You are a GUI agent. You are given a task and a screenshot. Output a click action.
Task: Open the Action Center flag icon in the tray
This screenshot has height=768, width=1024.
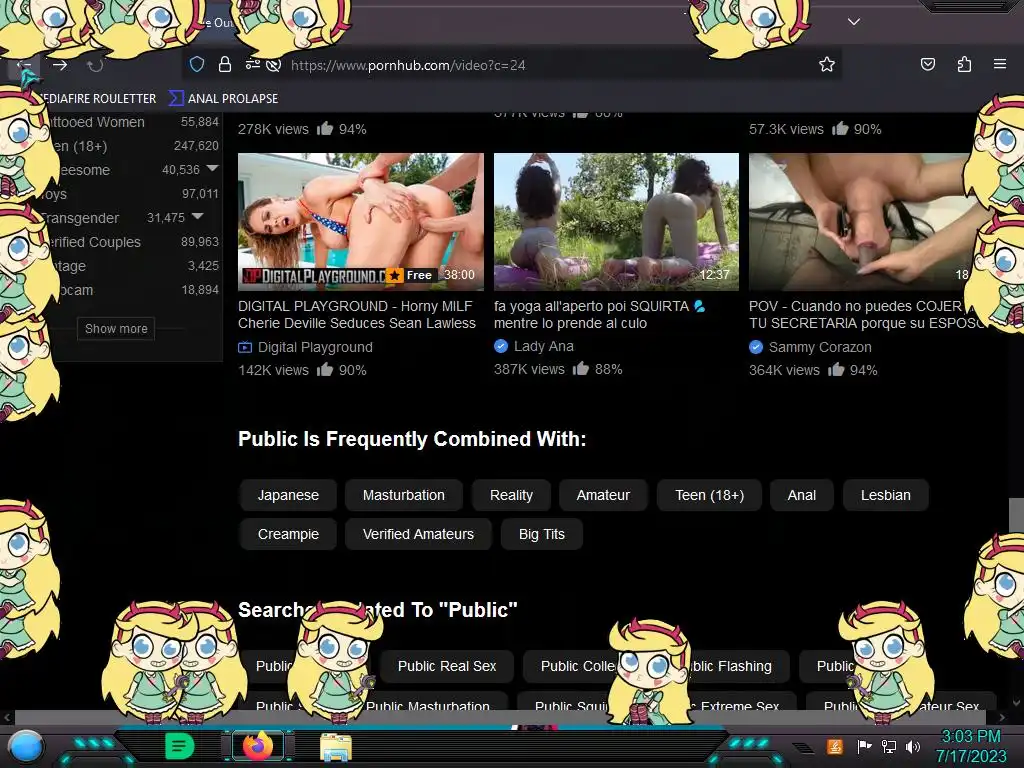tap(864, 746)
